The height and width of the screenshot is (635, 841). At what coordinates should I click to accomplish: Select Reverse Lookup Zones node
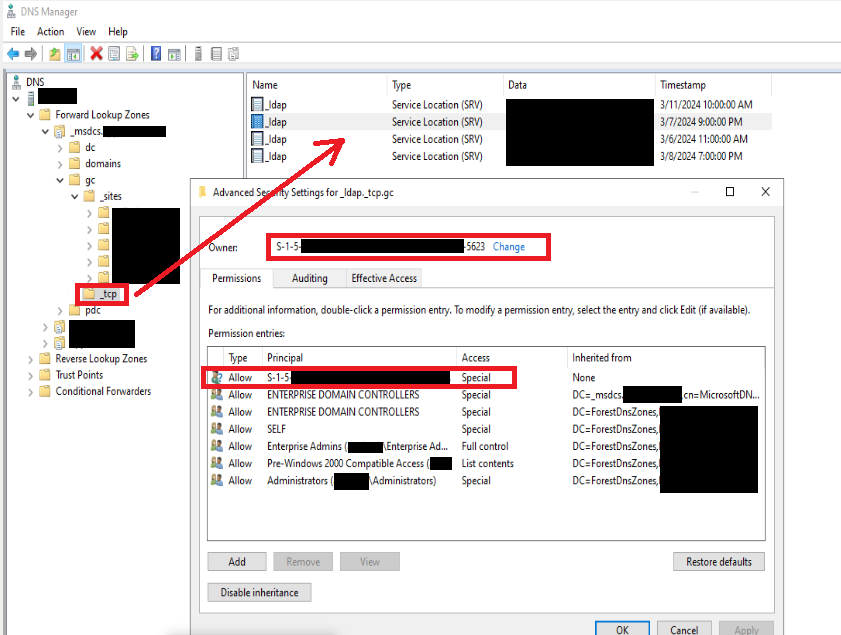(x=101, y=359)
